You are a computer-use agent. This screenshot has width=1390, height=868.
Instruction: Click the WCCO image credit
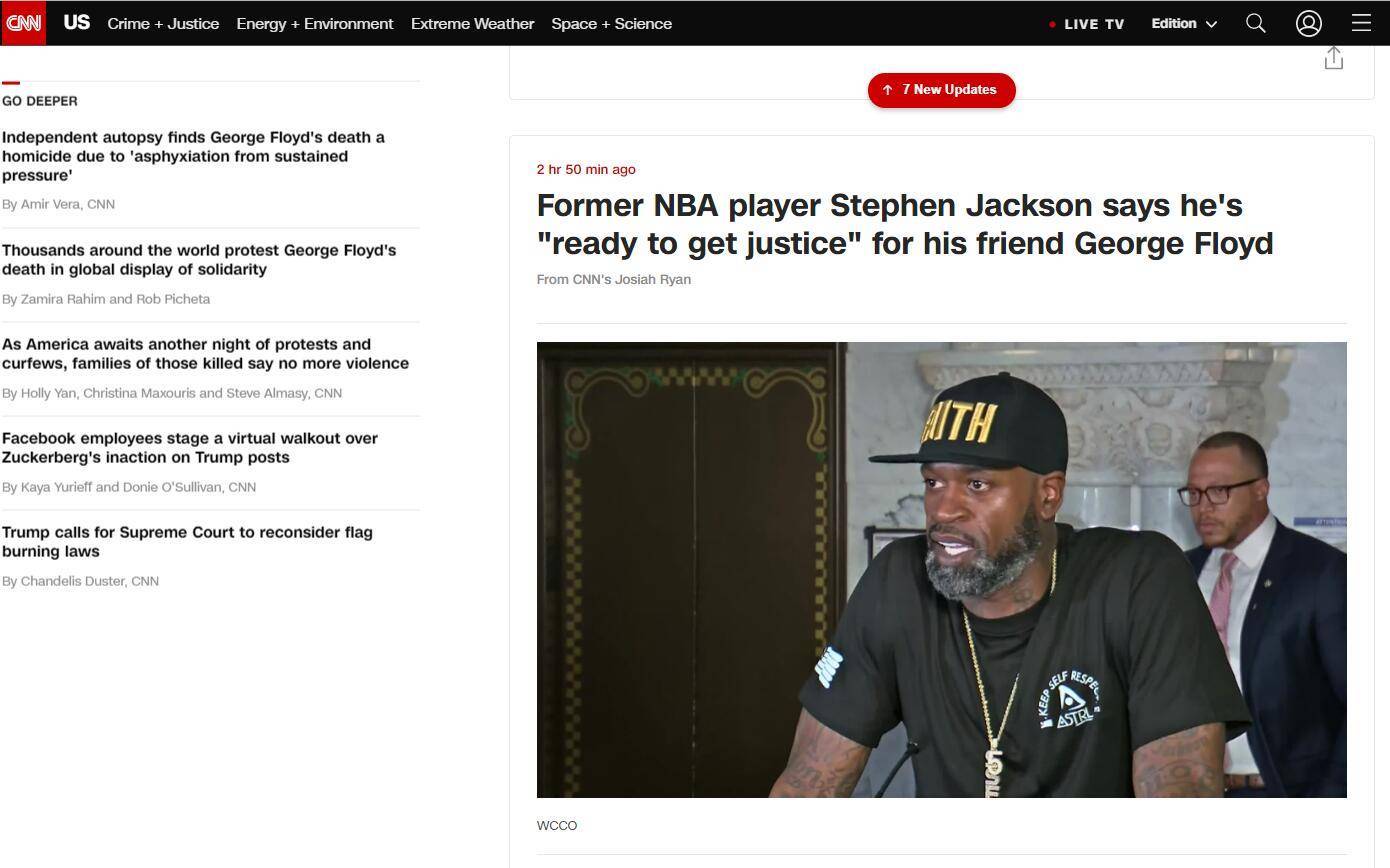coord(557,825)
